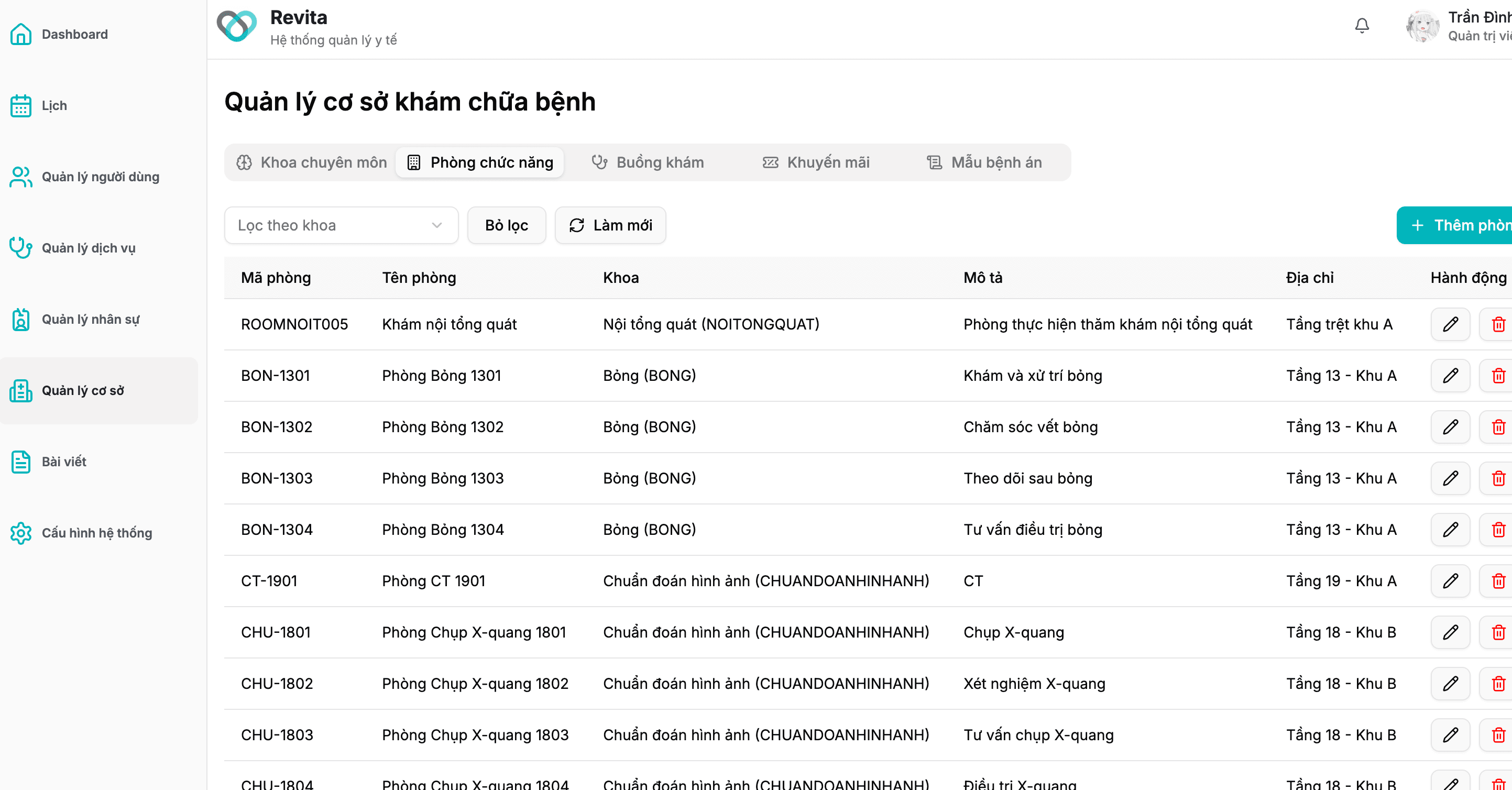Add a room with Thêm phòng button
1512x790 pixels.
1454,225
